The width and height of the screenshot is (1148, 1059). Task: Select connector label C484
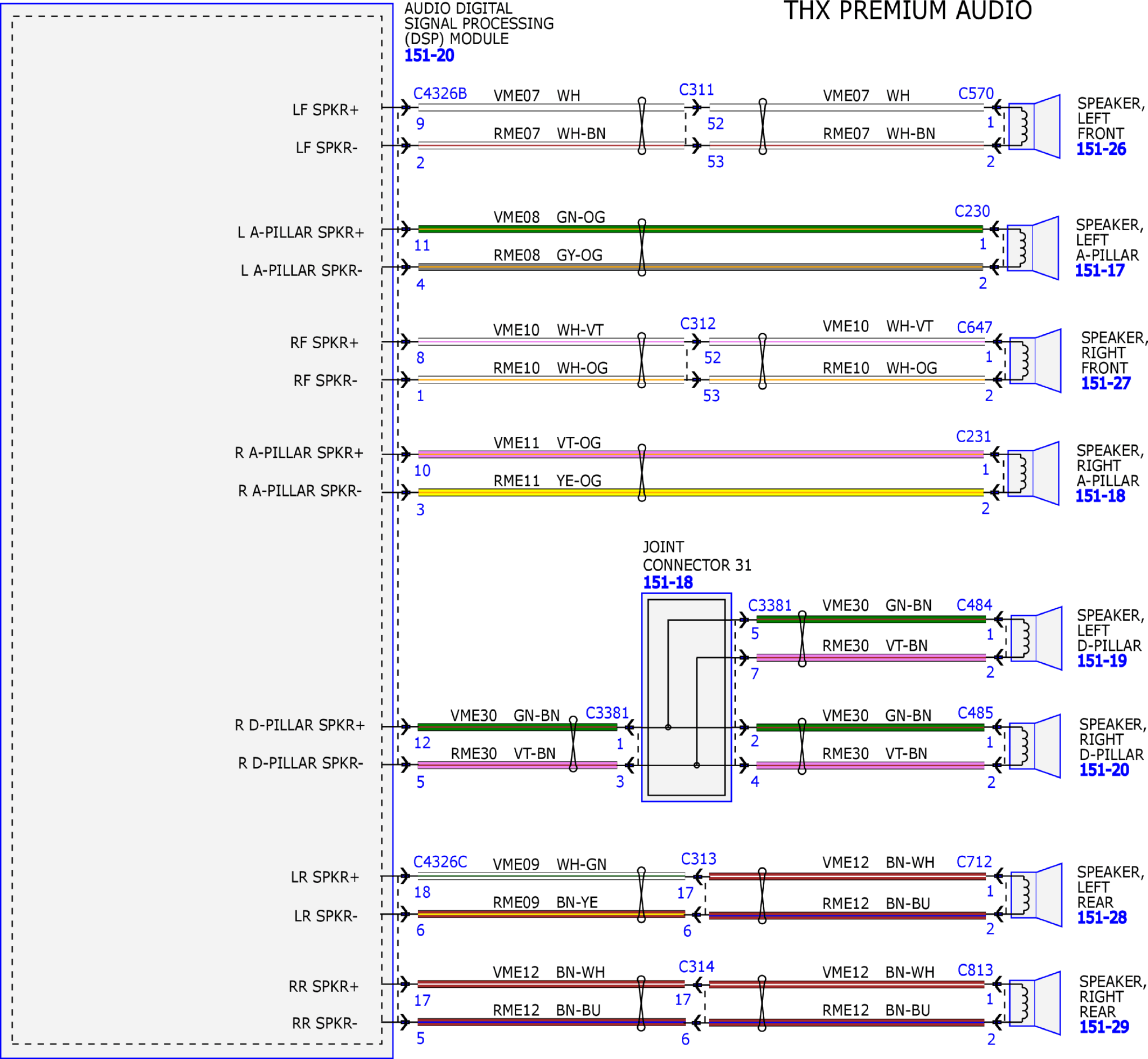pos(974,605)
